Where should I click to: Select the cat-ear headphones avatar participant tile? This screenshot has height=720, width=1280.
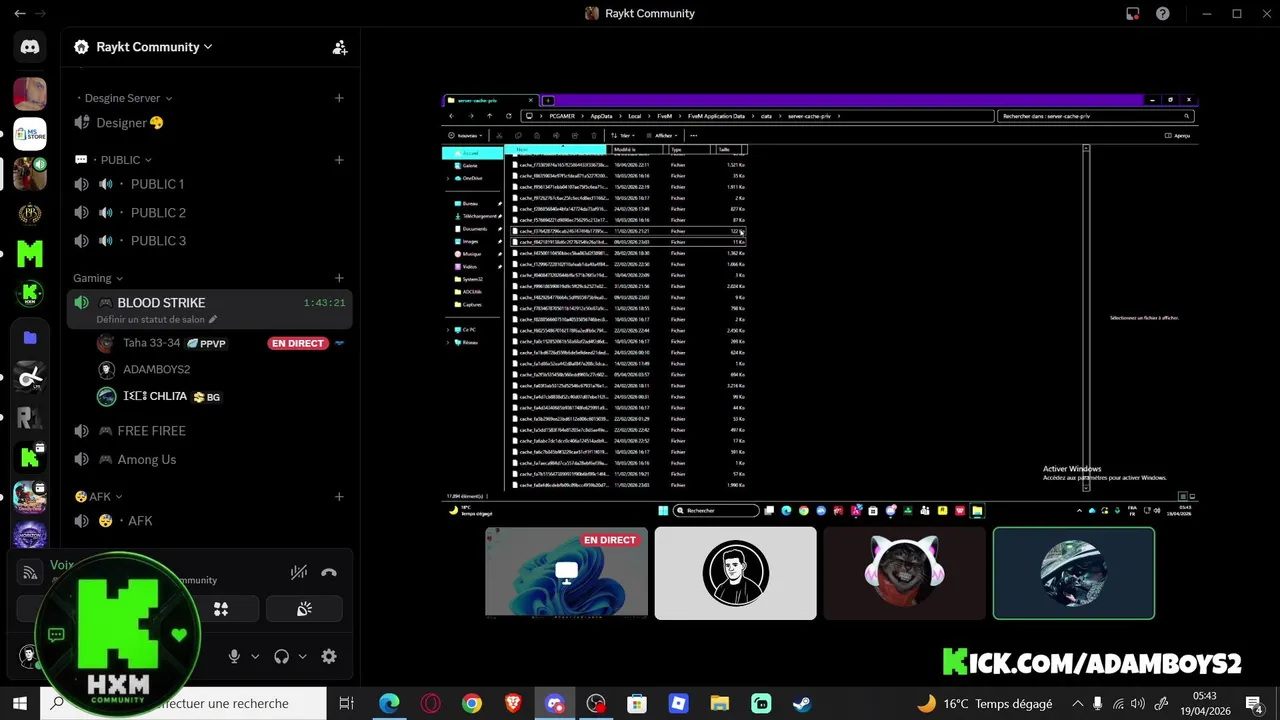[905, 573]
